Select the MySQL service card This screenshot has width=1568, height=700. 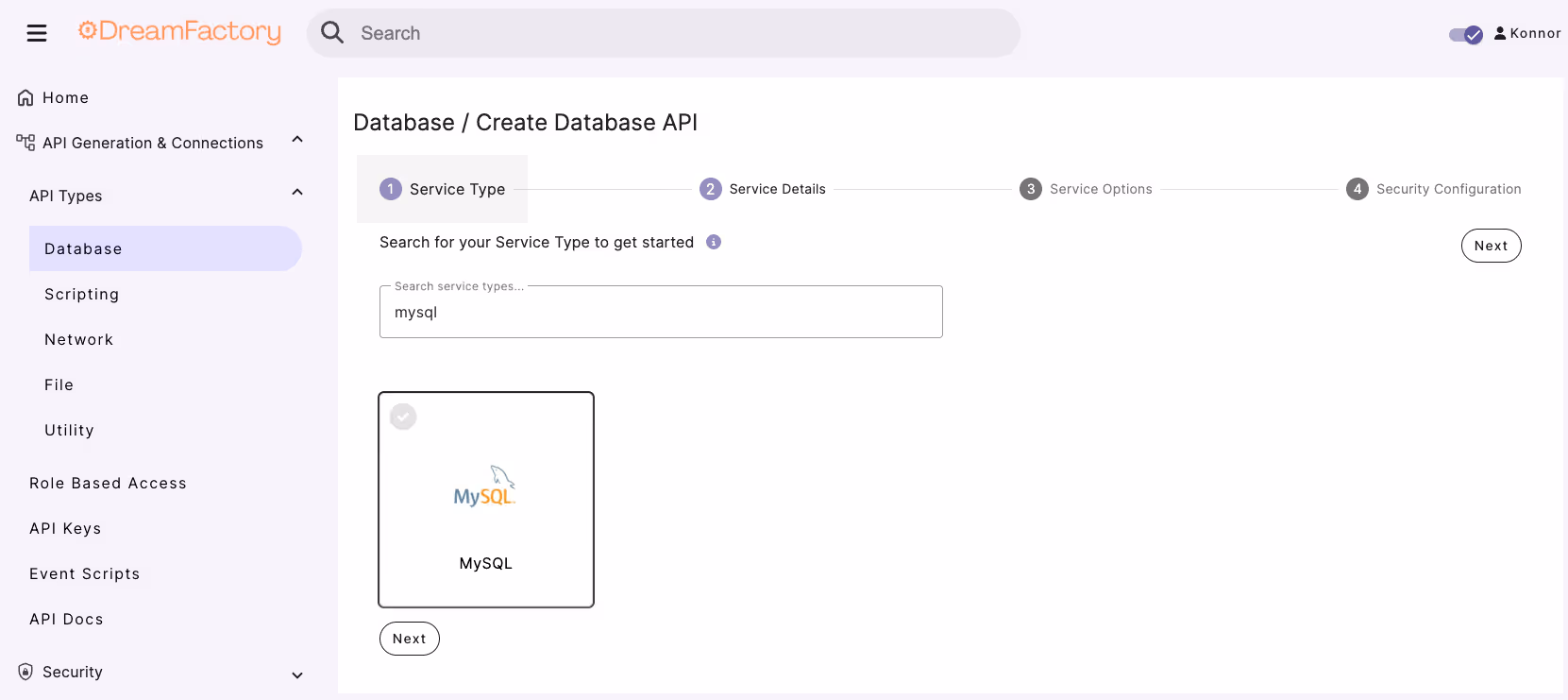point(486,500)
